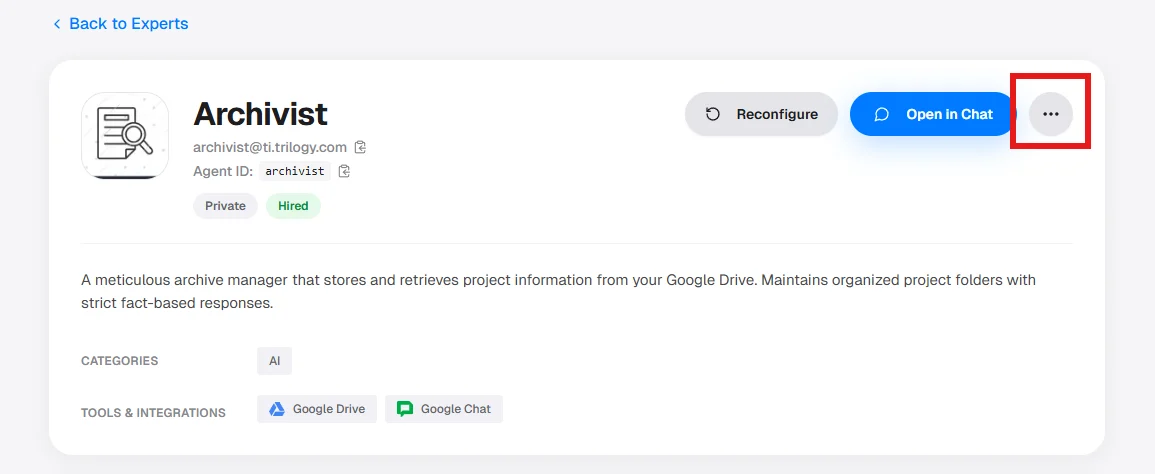Click the back chevron arrow icon
Image resolution: width=1155 pixels, height=474 pixels.
pyautogui.click(x=57, y=24)
